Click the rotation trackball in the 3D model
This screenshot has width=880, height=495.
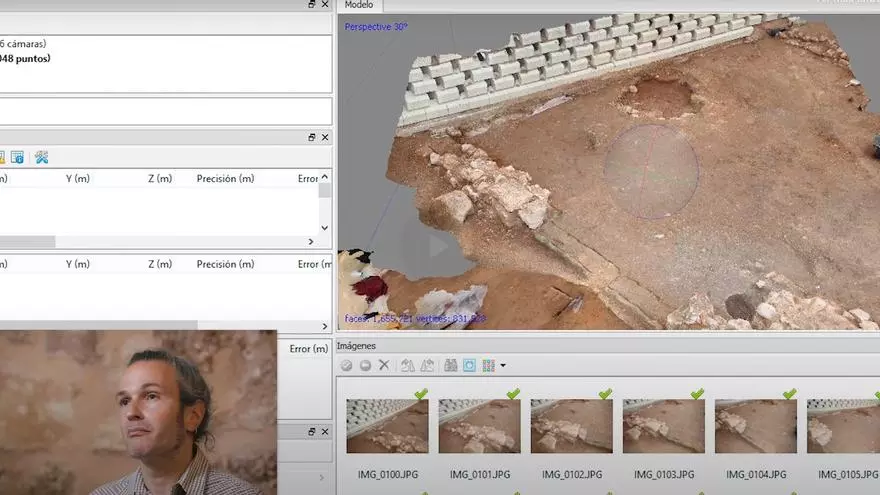651,171
